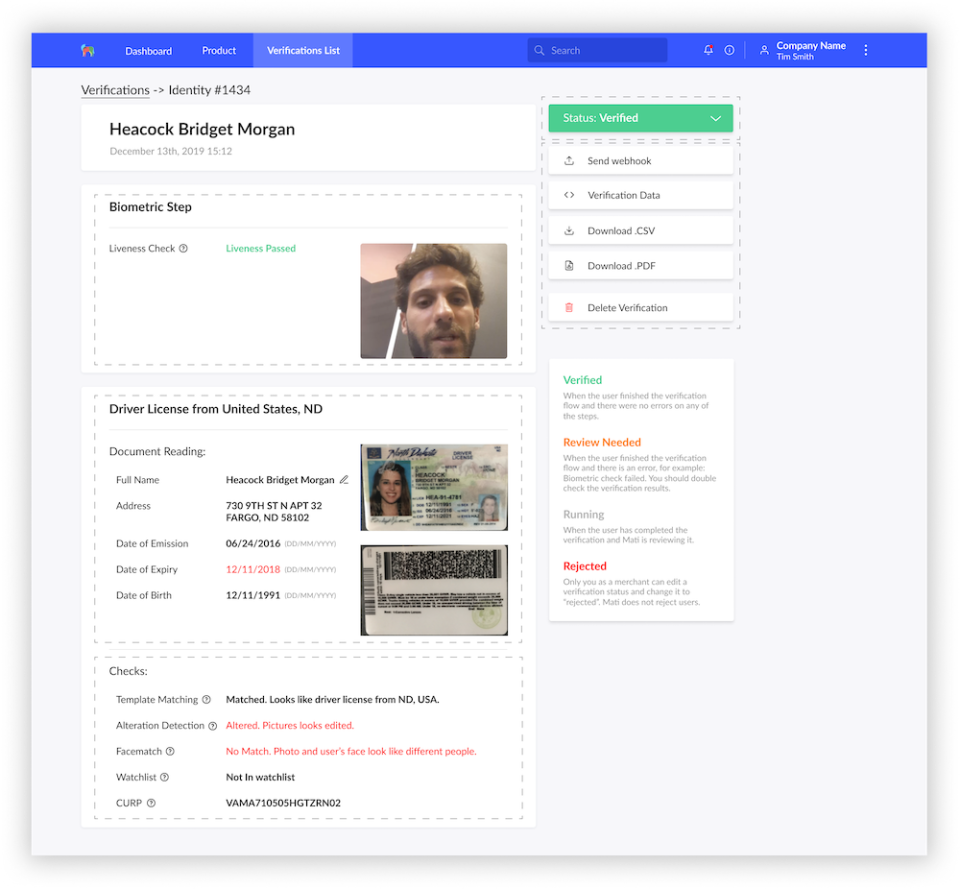The image size is (960, 889).
Task: Click help icon next to Facematch
Action: [170, 751]
